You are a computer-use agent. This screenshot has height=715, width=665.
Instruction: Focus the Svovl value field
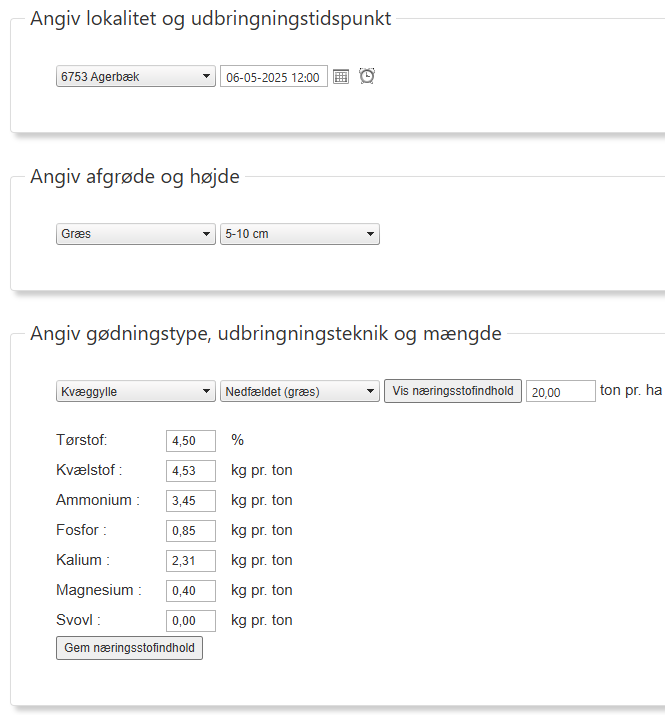[190, 621]
